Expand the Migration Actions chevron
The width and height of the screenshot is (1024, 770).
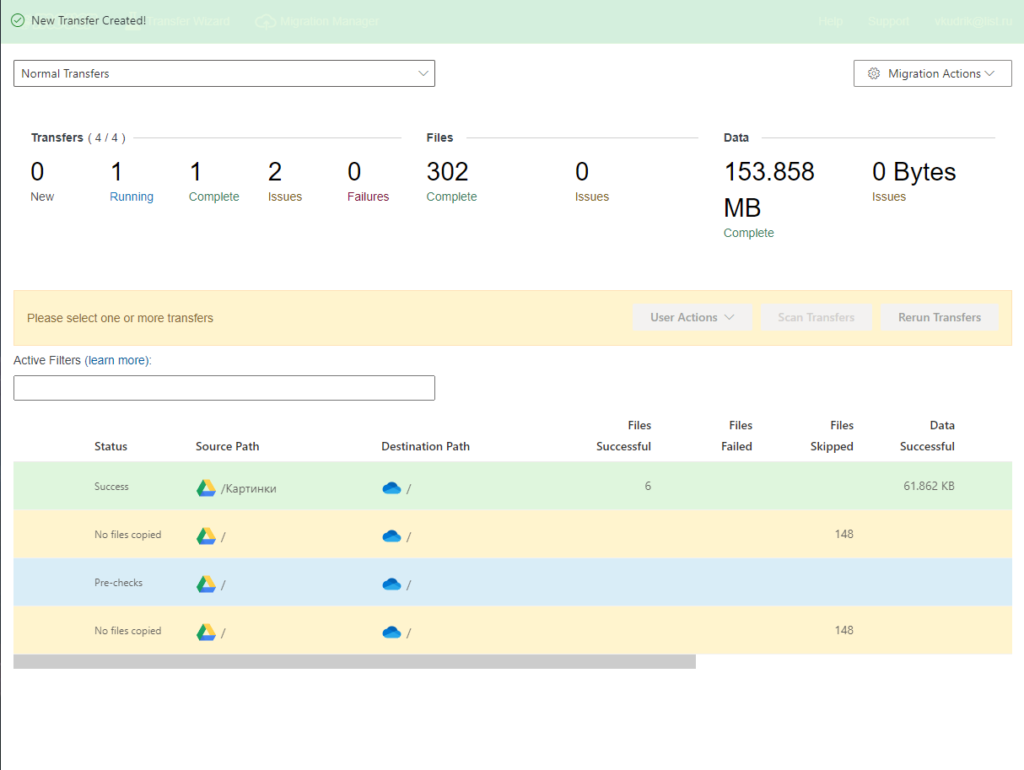[x=990, y=74]
